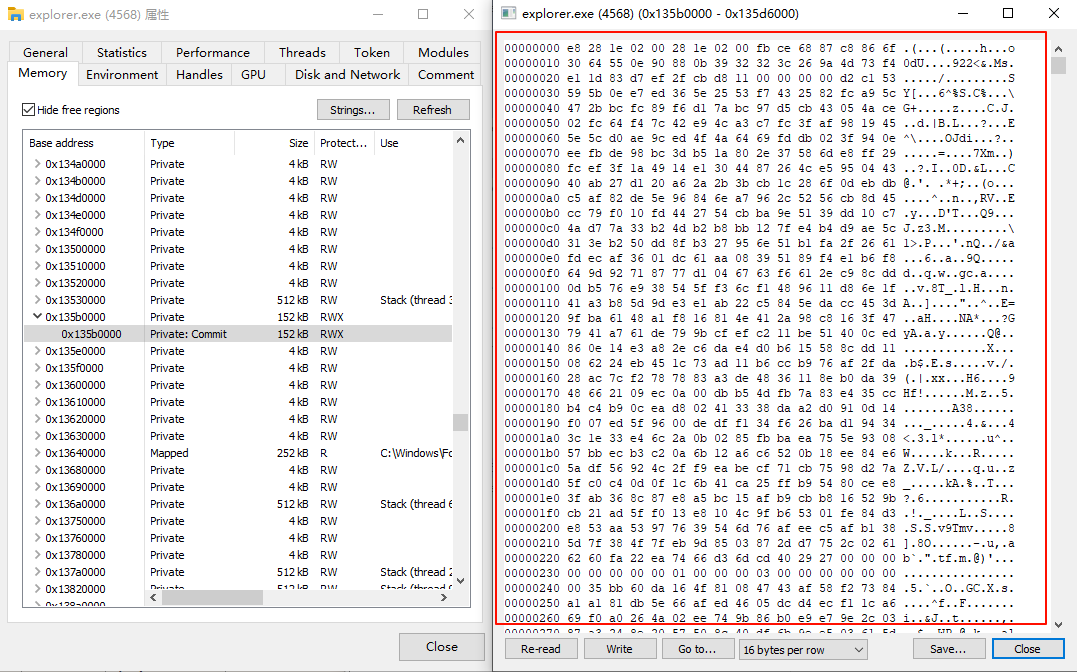Open the Disk and Network tab
1077x672 pixels.
click(347, 74)
